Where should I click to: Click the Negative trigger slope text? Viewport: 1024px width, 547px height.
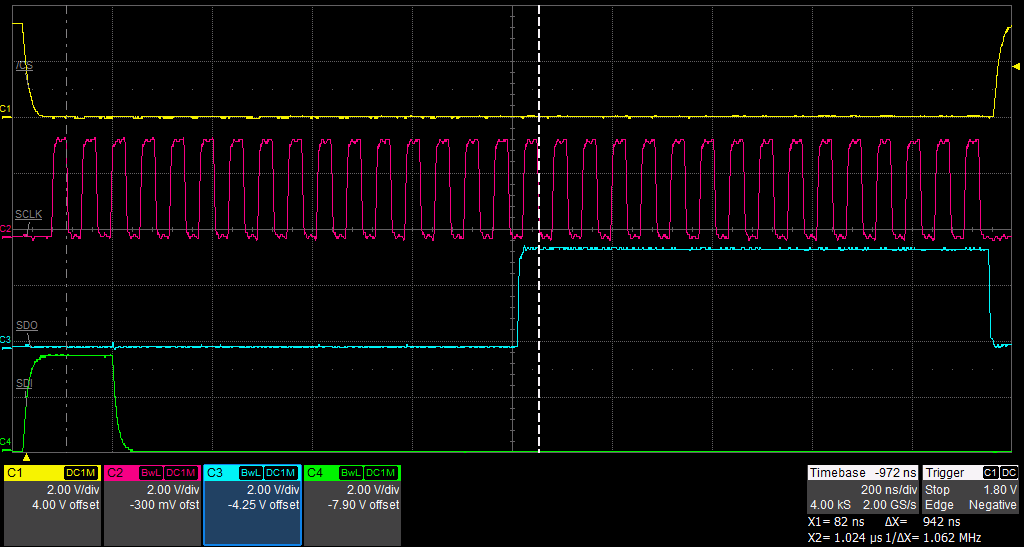(x=993, y=505)
